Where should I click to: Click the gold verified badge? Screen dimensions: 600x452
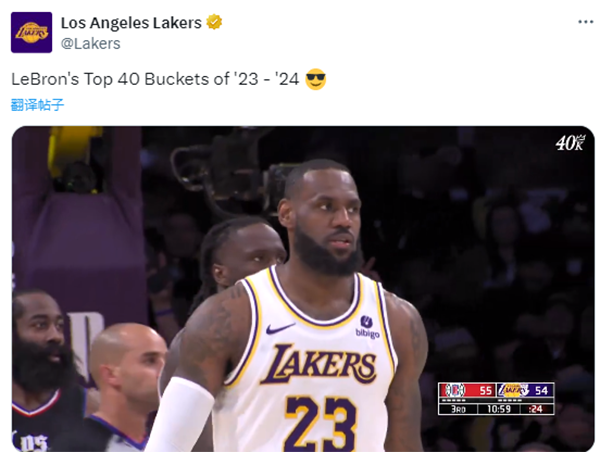click(x=214, y=22)
